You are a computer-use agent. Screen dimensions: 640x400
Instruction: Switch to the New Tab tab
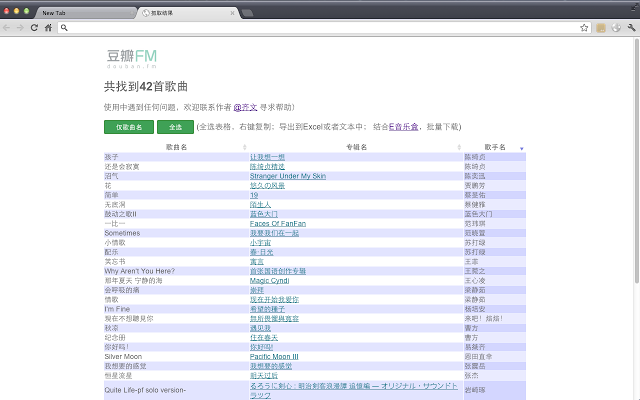tap(84, 13)
